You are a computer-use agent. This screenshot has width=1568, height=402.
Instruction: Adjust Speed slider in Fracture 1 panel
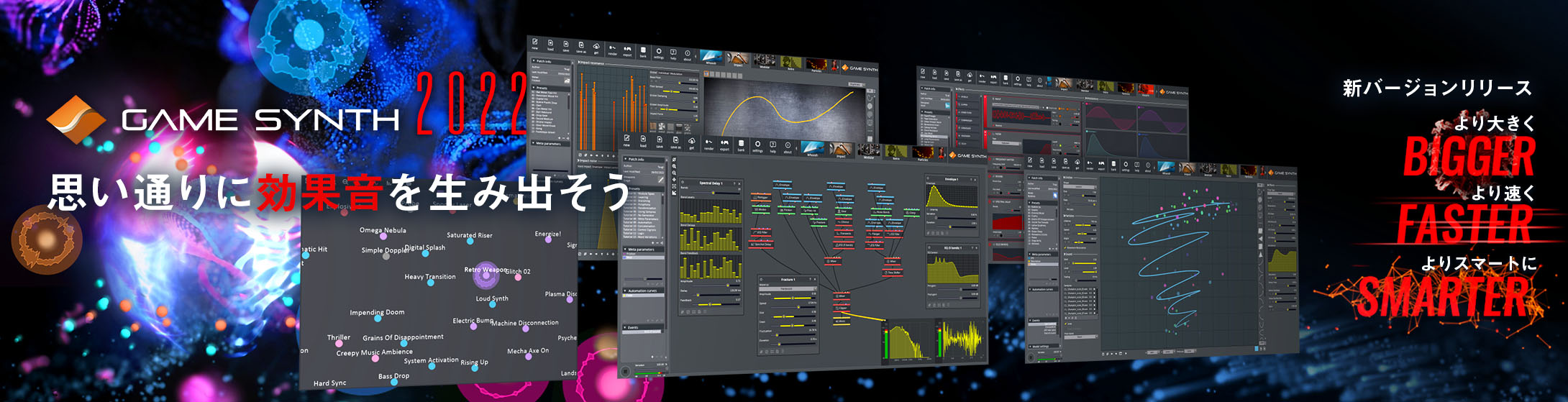(793, 307)
